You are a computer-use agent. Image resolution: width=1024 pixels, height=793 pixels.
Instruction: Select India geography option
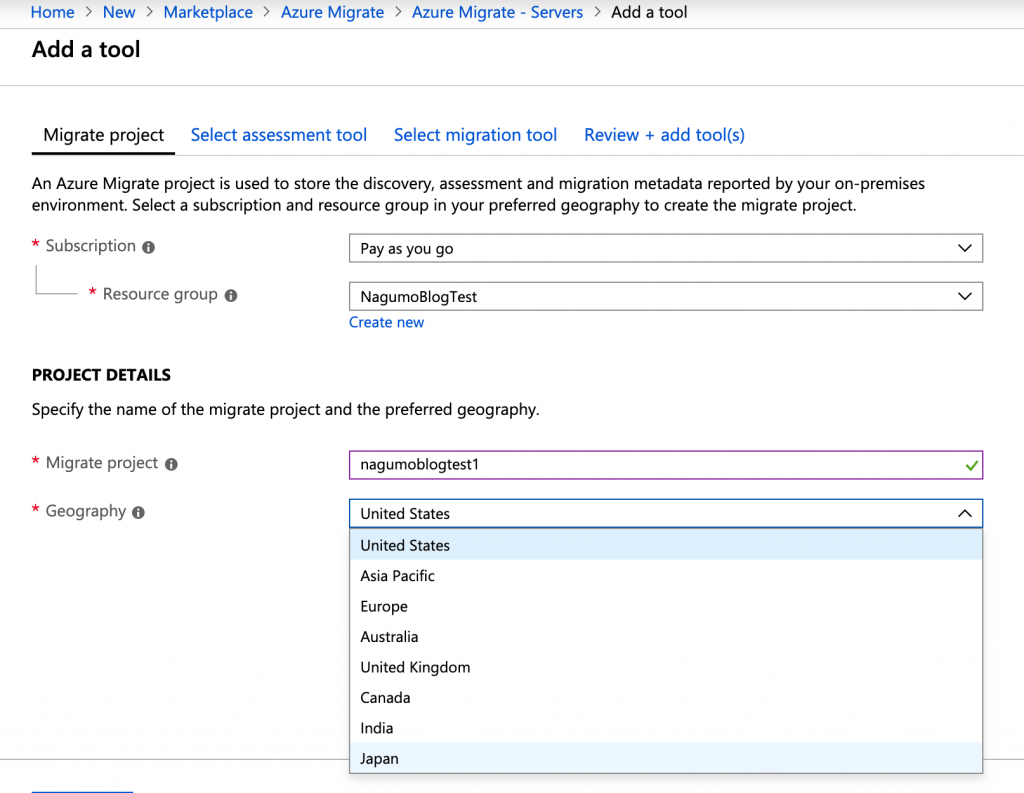pyautogui.click(x=665, y=728)
